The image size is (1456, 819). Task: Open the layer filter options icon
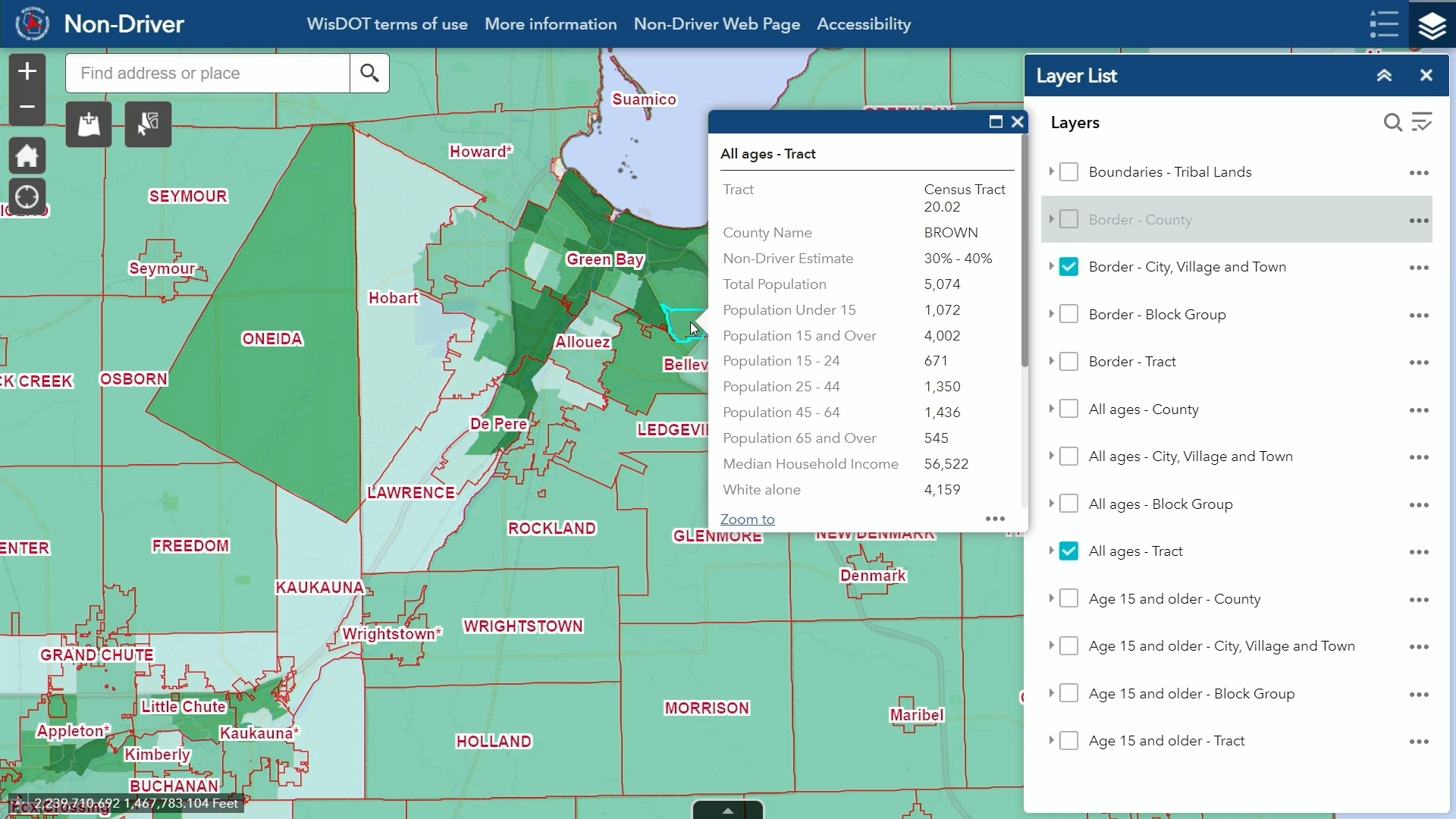[1422, 122]
